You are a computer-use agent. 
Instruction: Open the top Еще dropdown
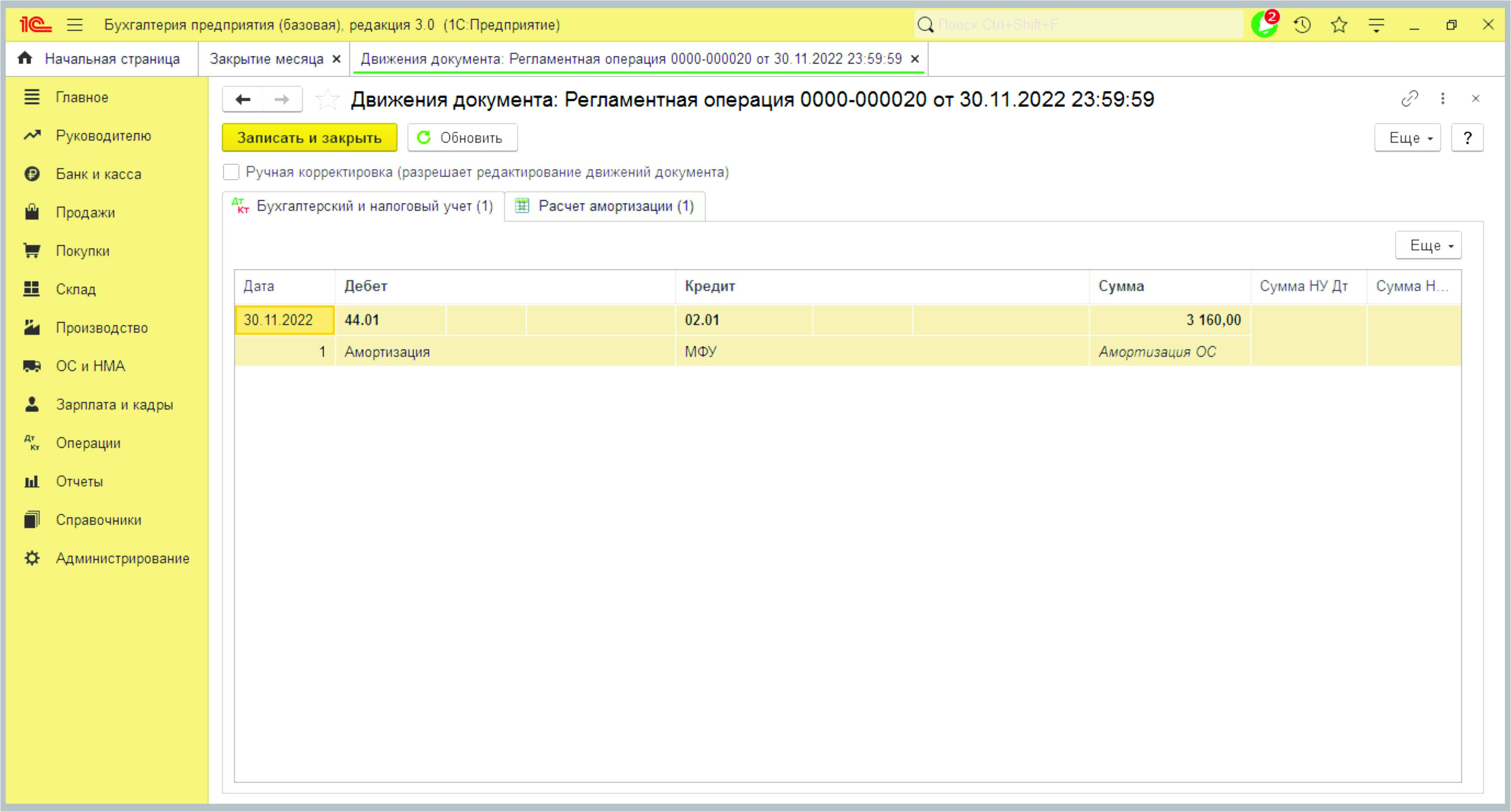pos(1408,138)
